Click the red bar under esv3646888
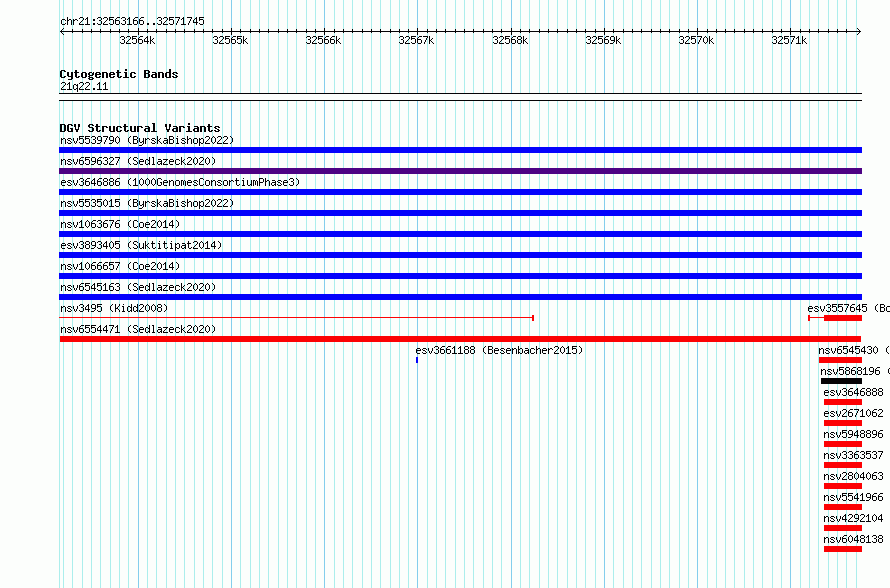The height and width of the screenshot is (588, 890). (843, 402)
